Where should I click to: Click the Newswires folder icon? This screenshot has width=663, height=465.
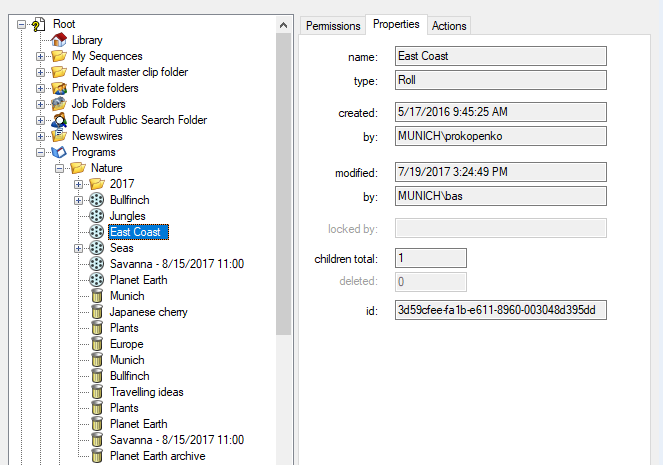59,136
